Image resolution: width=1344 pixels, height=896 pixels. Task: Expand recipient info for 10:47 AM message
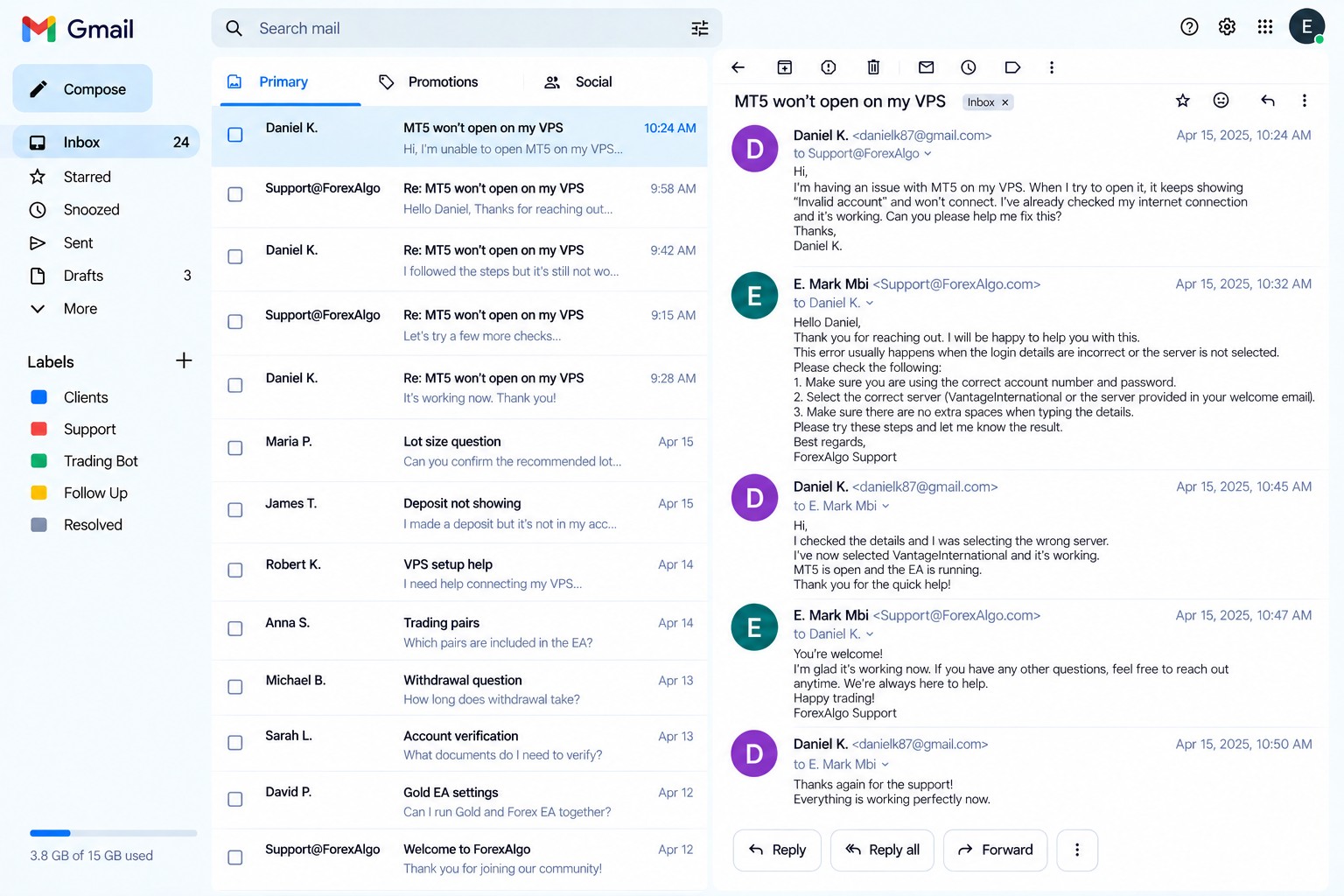[x=869, y=634]
